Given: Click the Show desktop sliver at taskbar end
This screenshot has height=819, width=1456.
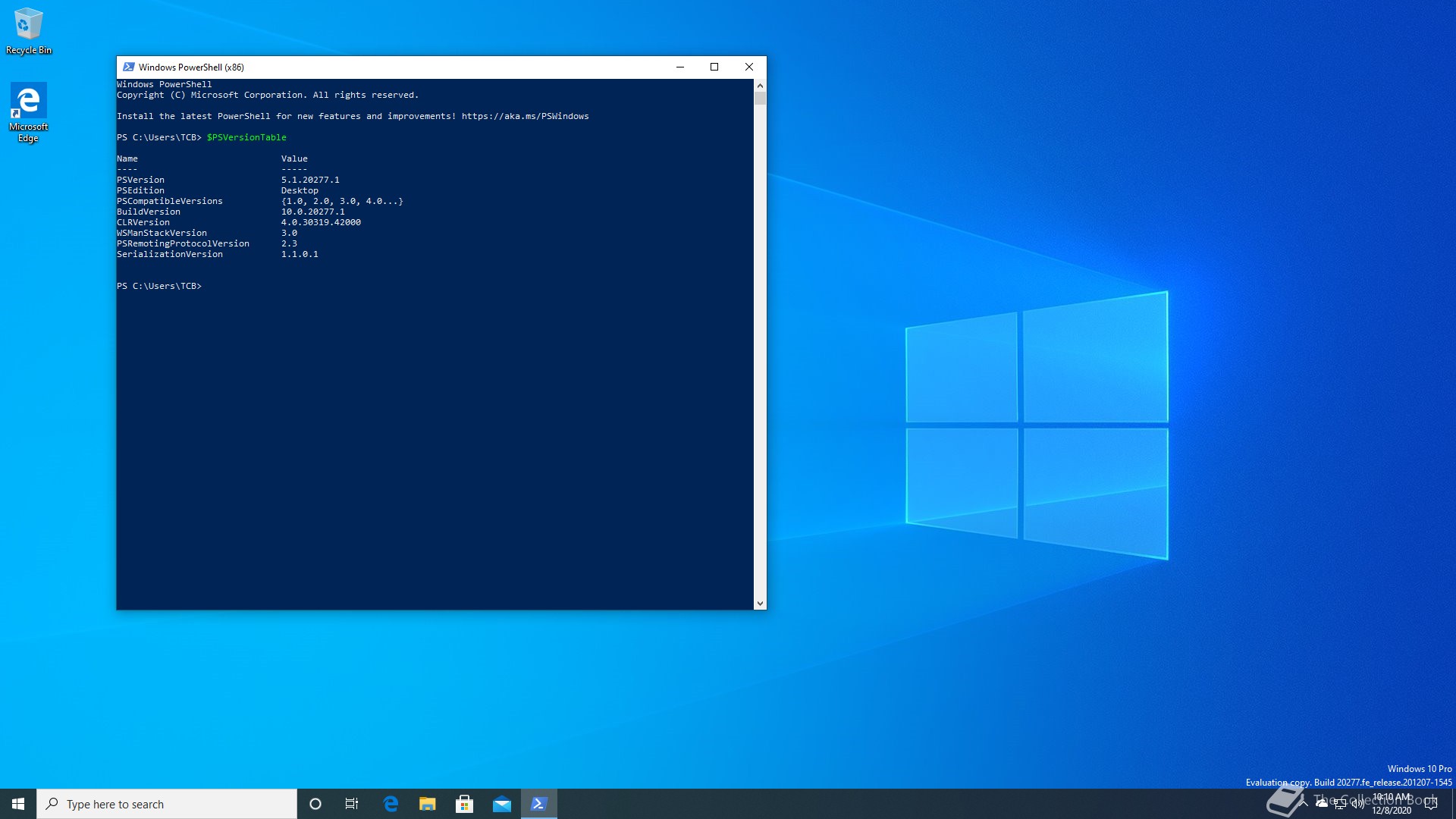Looking at the screenshot, I should (1454, 804).
